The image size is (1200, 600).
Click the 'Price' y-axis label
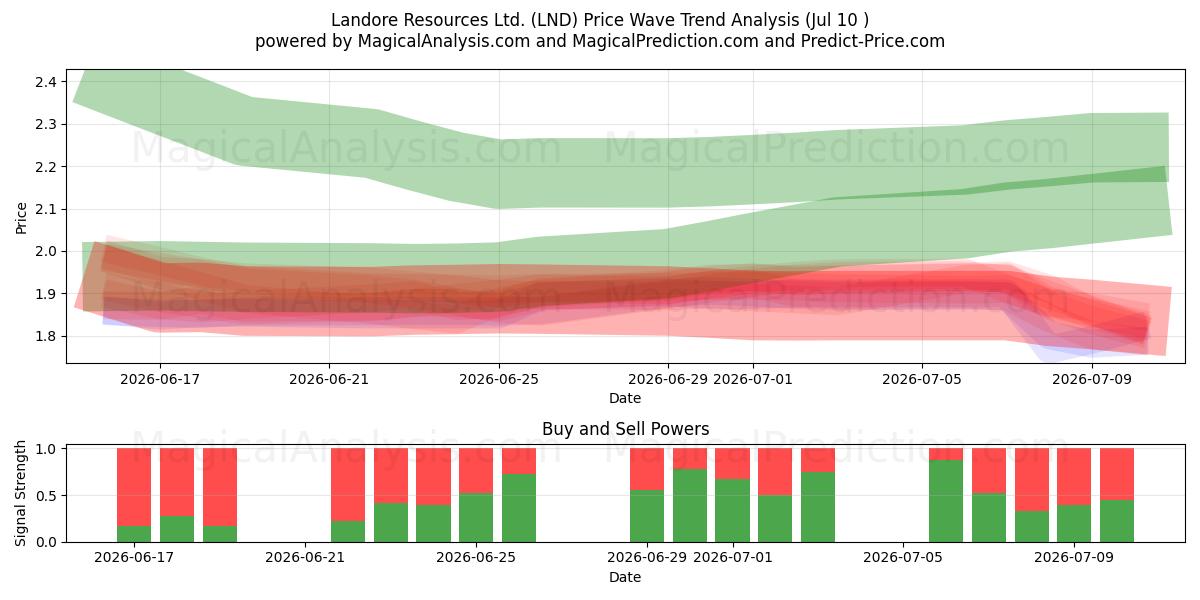click(21, 216)
